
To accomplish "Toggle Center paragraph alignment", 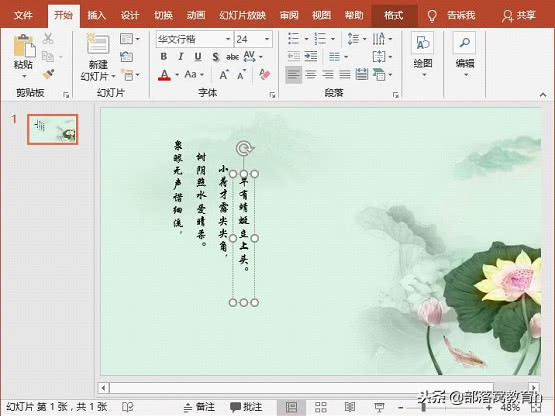I will tap(311, 75).
